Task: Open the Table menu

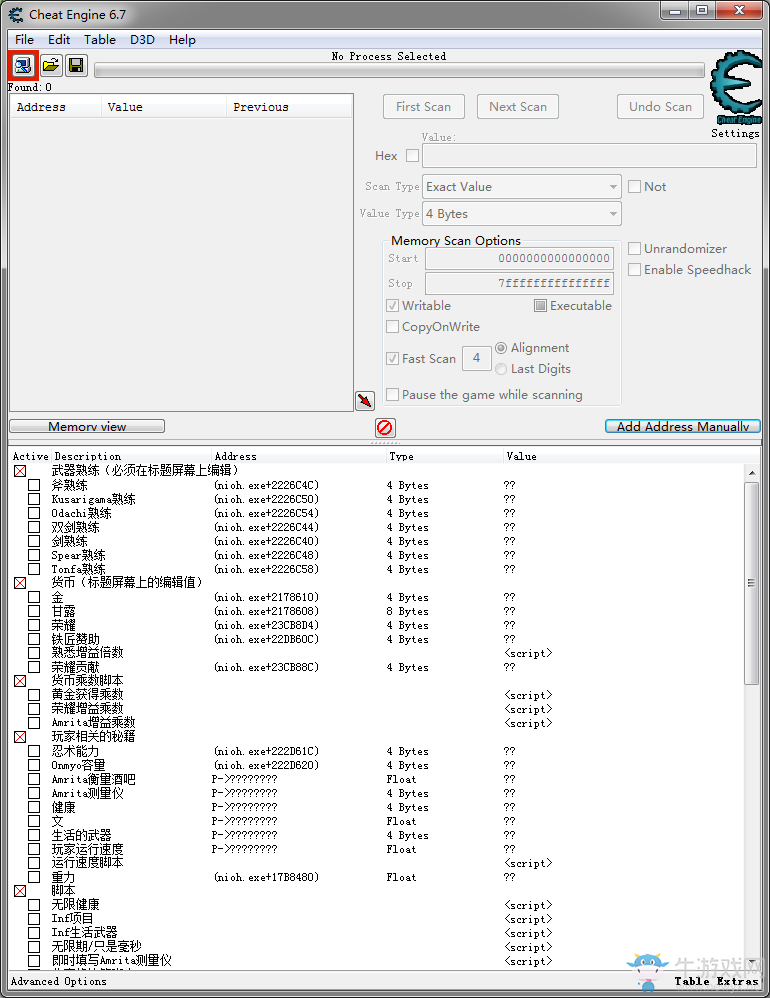Action: 100,39
